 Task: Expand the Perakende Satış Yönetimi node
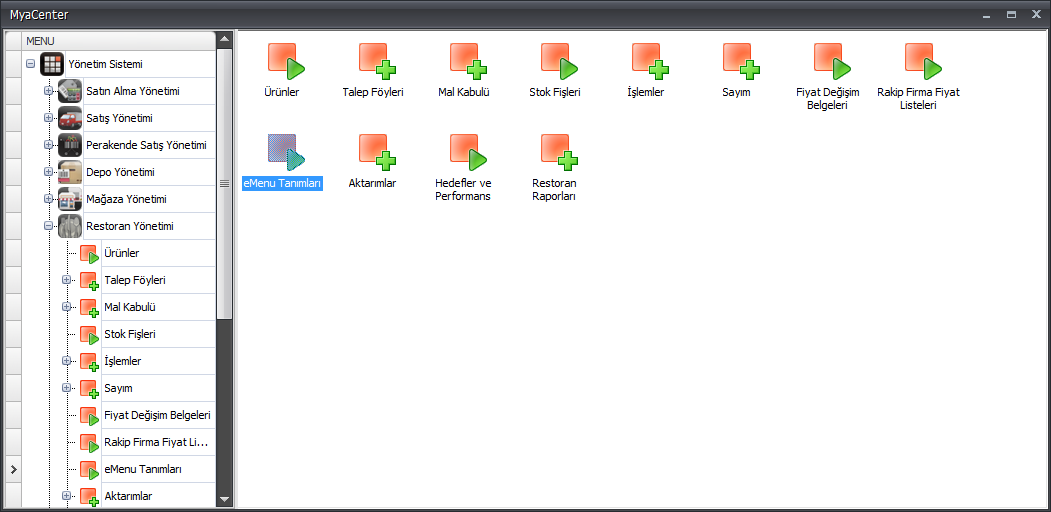[48, 145]
